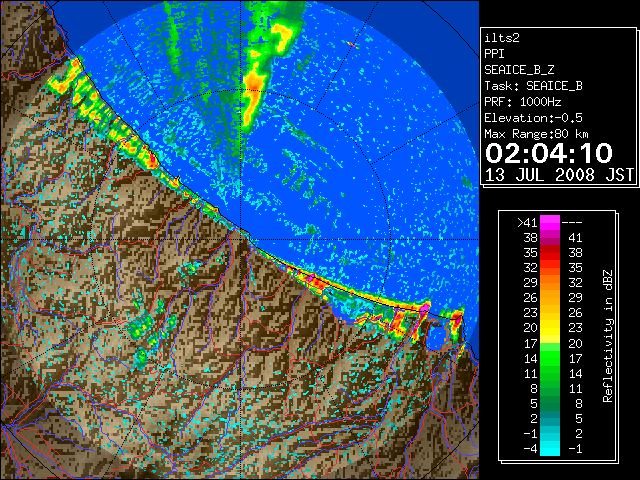Click the magenta >41 legend swatch
The image size is (640, 480).
(x=550, y=222)
